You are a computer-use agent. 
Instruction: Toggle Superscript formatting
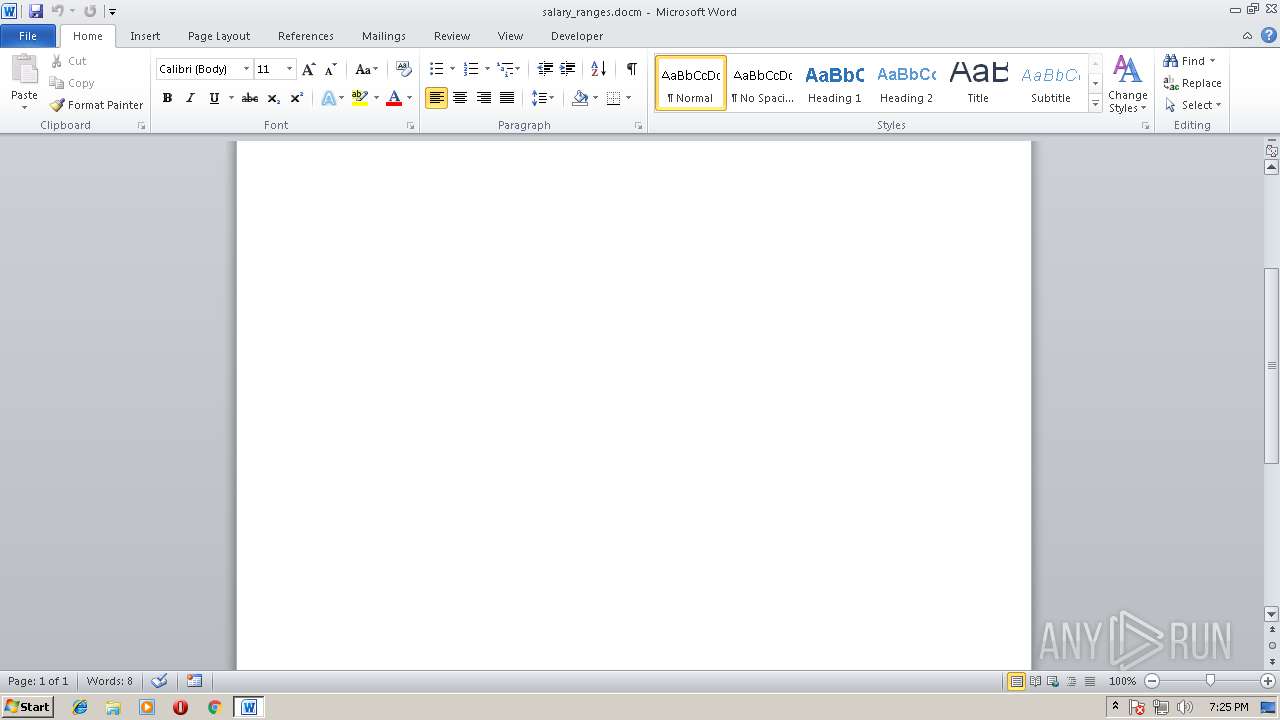(296, 98)
